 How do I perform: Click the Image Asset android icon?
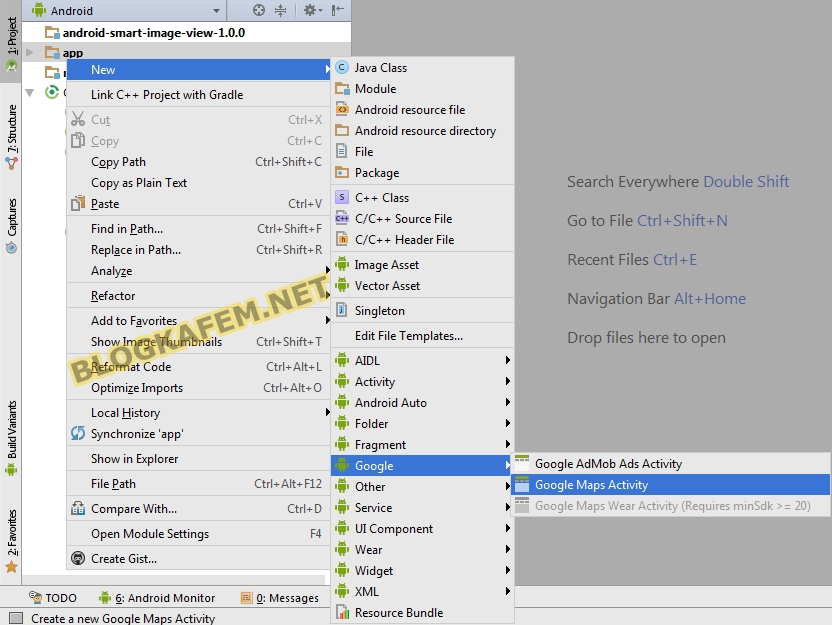coord(342,264)
